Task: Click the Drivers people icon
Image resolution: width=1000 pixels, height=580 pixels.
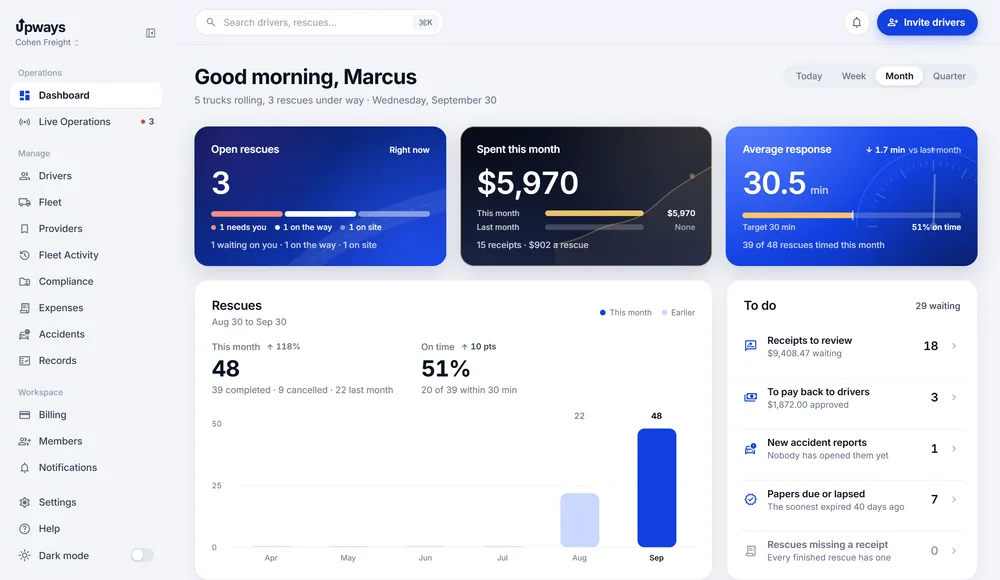Action: 25,176
